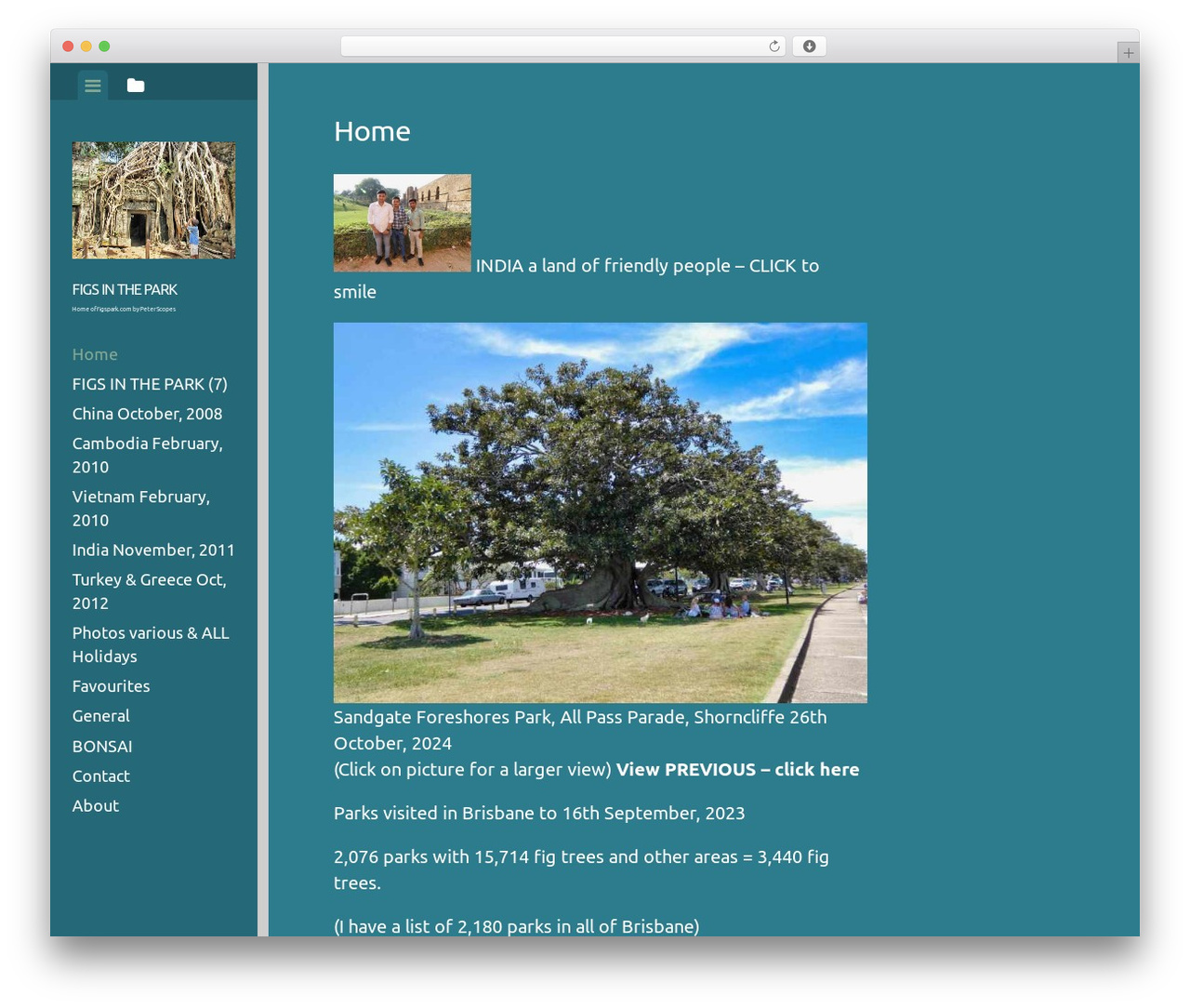Click Parks visited in Brisbane text
1190x1008 pixels.
[539, 813]
